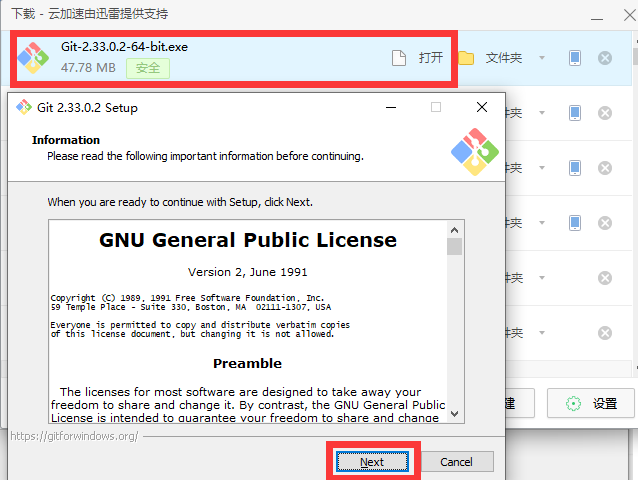Expand dropdown arrow next to 文件夹 in Git row
The image size is (638, 480).
(542, 58)
